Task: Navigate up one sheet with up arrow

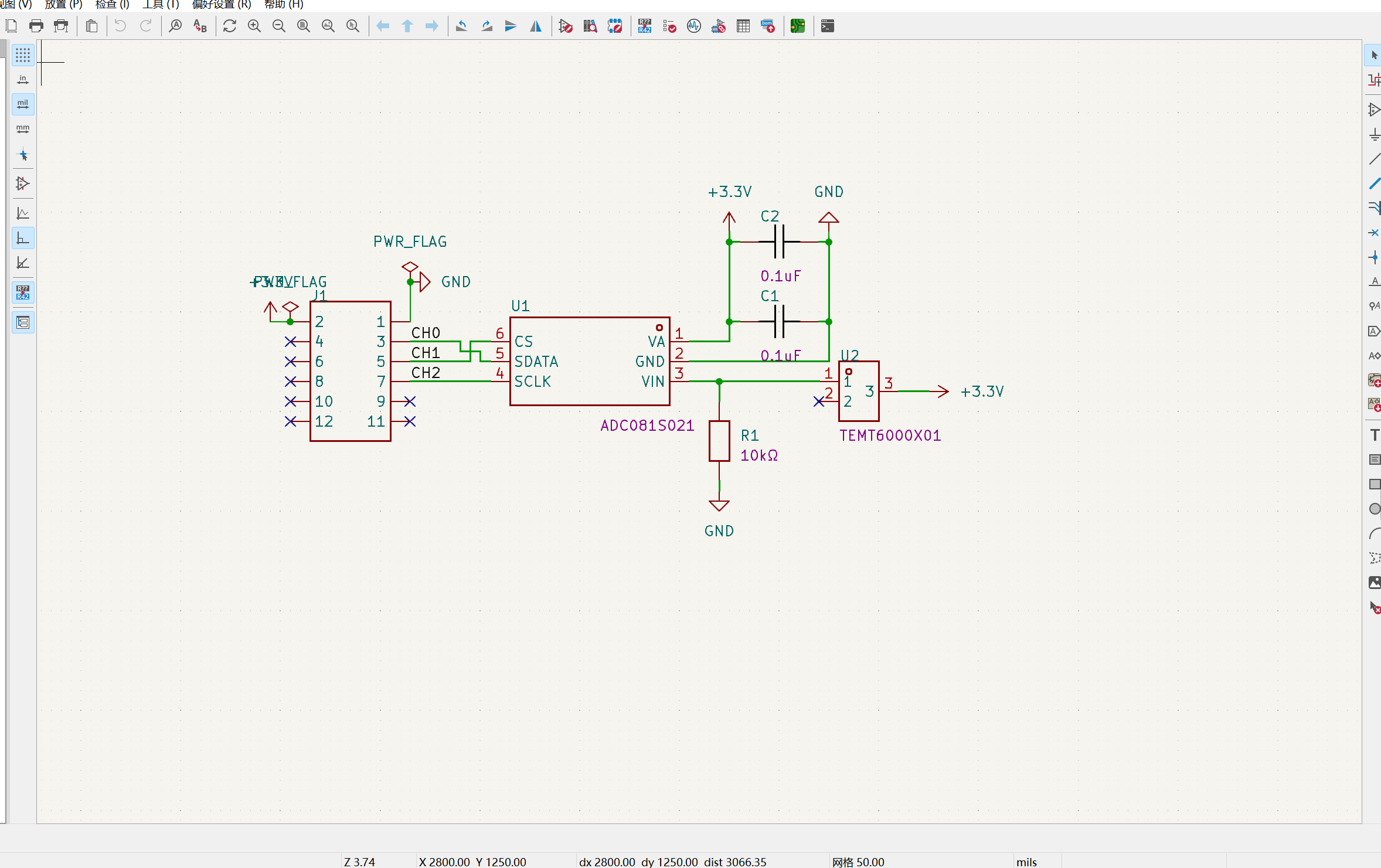Action: click(x=407, y=26)
